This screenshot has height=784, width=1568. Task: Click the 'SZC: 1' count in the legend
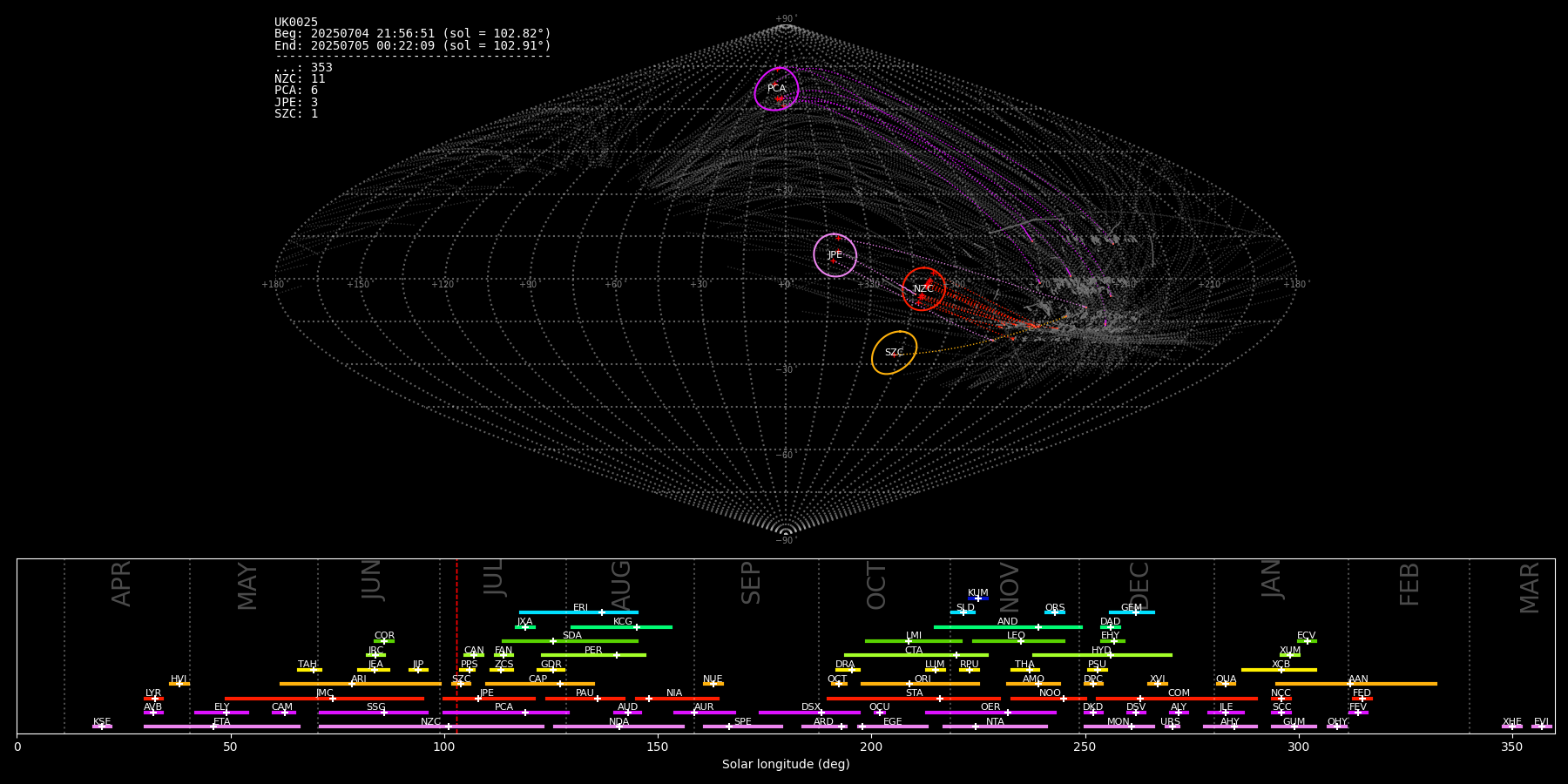(296, 114)
